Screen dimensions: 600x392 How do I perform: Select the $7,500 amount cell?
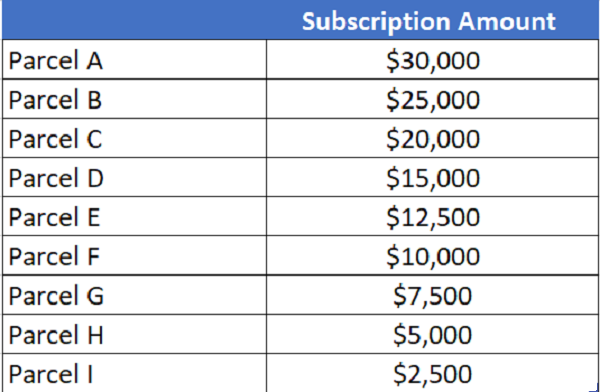pyautogui.click(x=432, y=295)
